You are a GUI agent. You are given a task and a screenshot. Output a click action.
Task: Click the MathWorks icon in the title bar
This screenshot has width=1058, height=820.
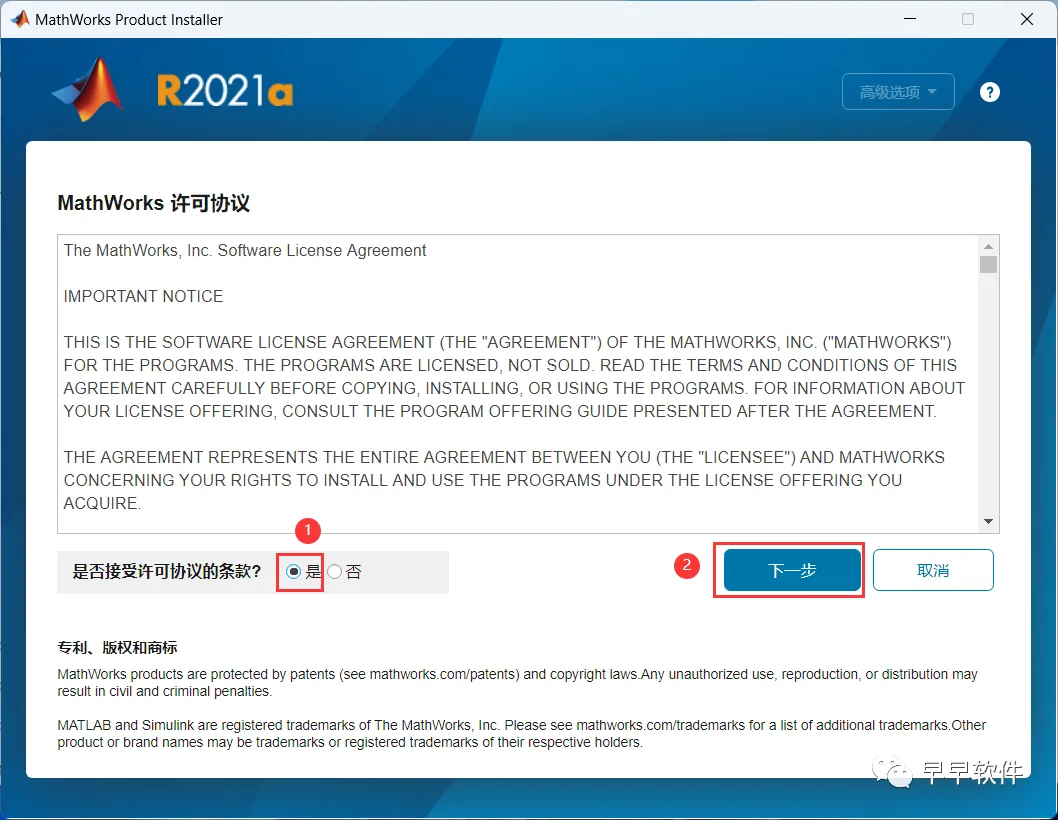pyautogui.click(x=20, y=19)
